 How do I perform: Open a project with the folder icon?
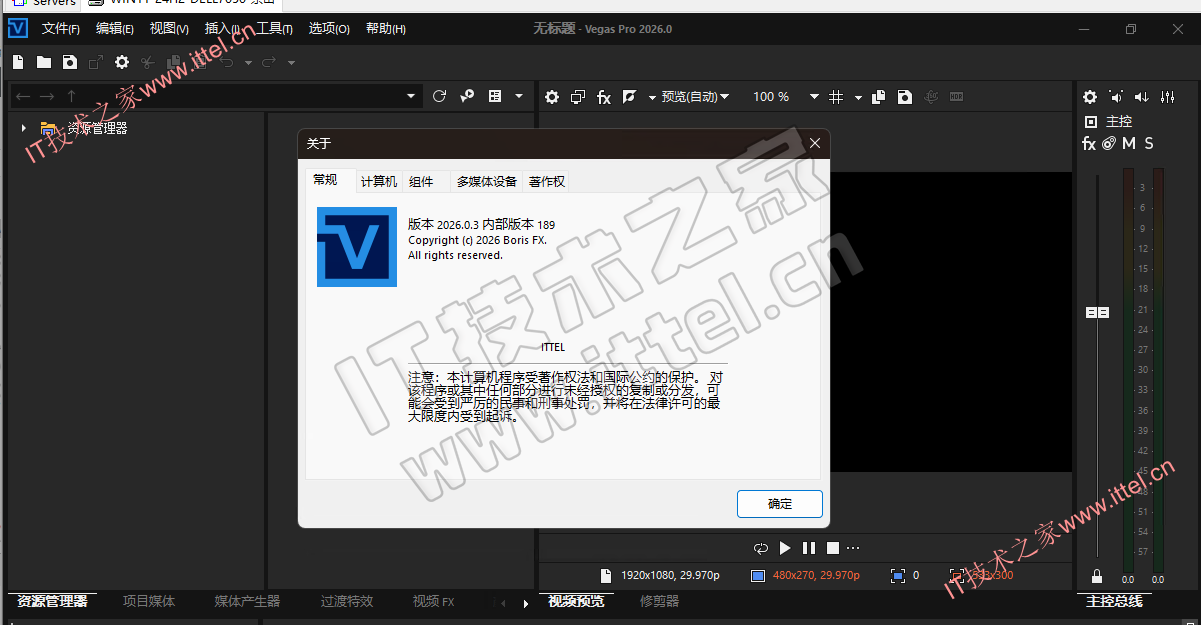(44, 62)
